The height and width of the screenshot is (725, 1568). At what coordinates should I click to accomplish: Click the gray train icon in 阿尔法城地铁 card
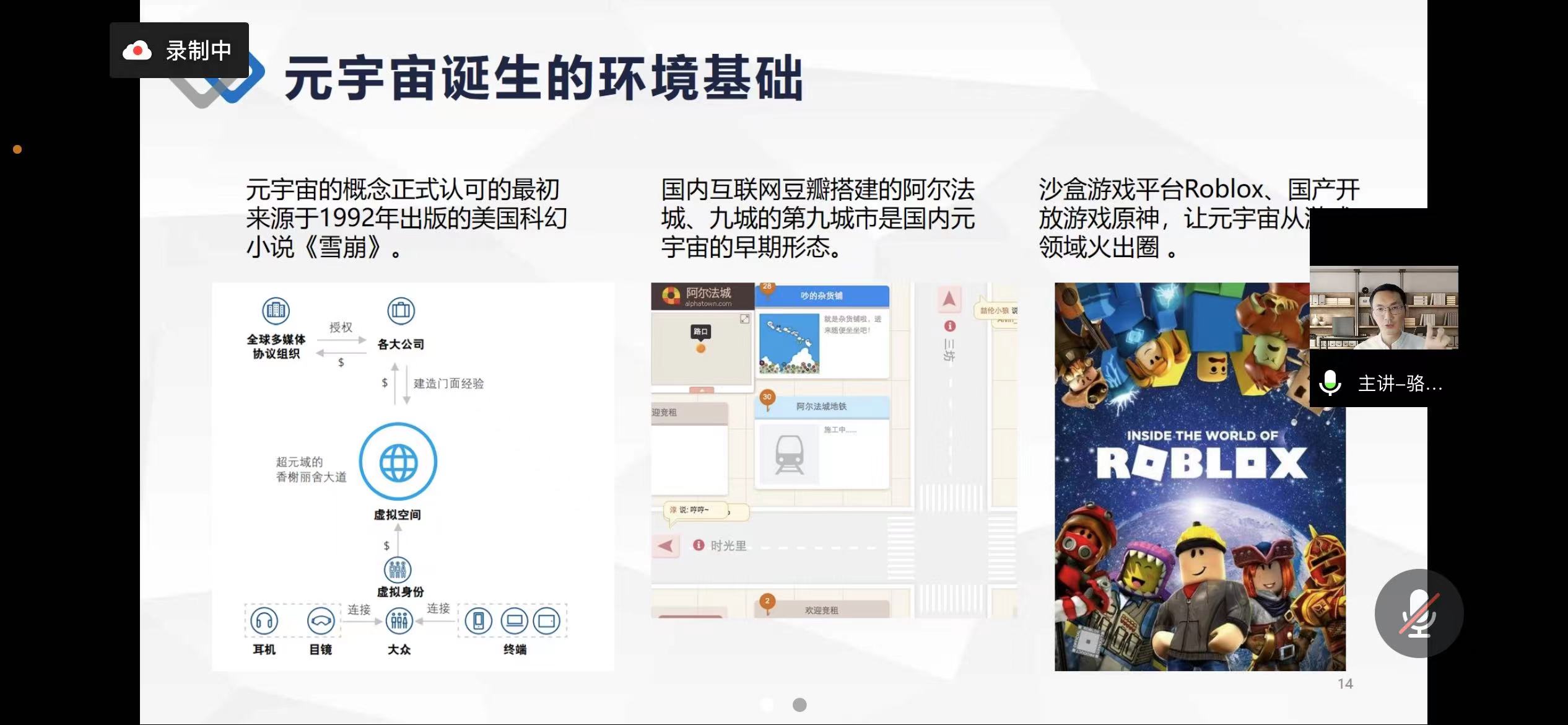(x=790, y=454)
